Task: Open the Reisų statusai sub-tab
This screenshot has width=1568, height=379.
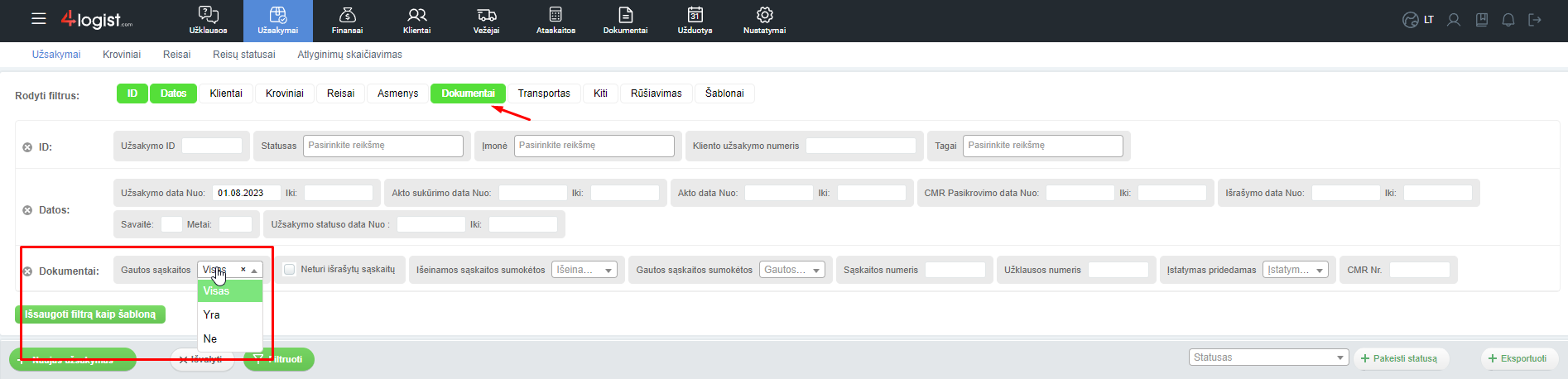Action: [244, 55]
